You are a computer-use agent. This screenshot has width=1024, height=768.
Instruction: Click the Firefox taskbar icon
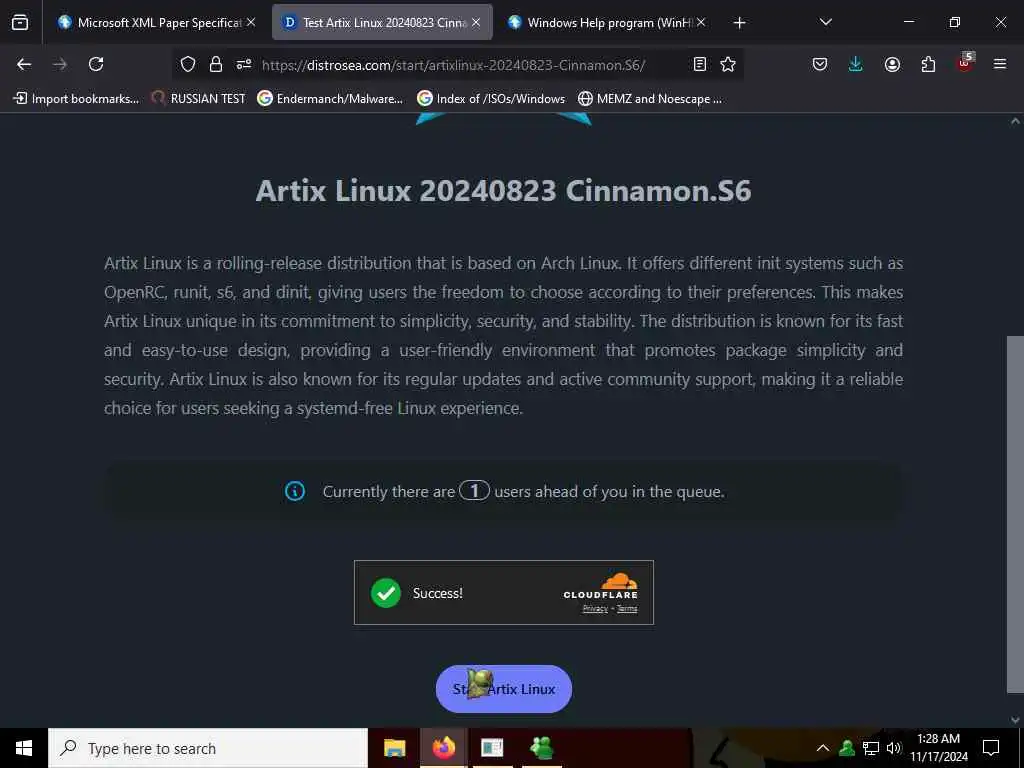(x=443, y=748)
